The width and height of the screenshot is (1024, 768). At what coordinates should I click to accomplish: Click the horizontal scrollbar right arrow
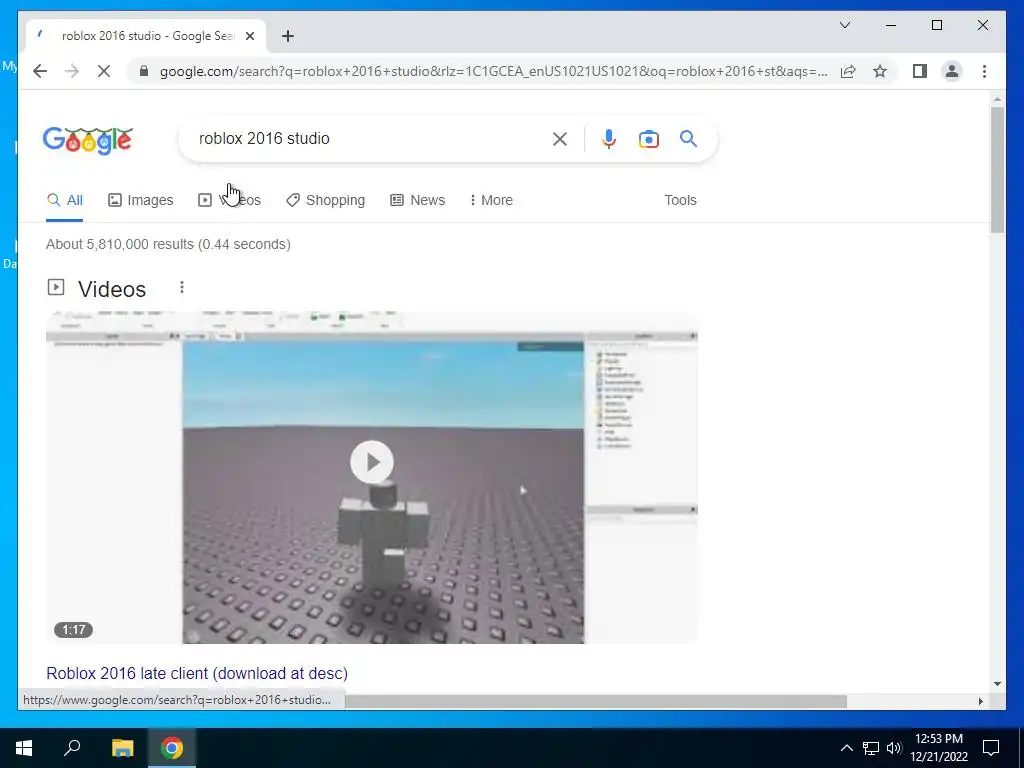coord(980,701)
